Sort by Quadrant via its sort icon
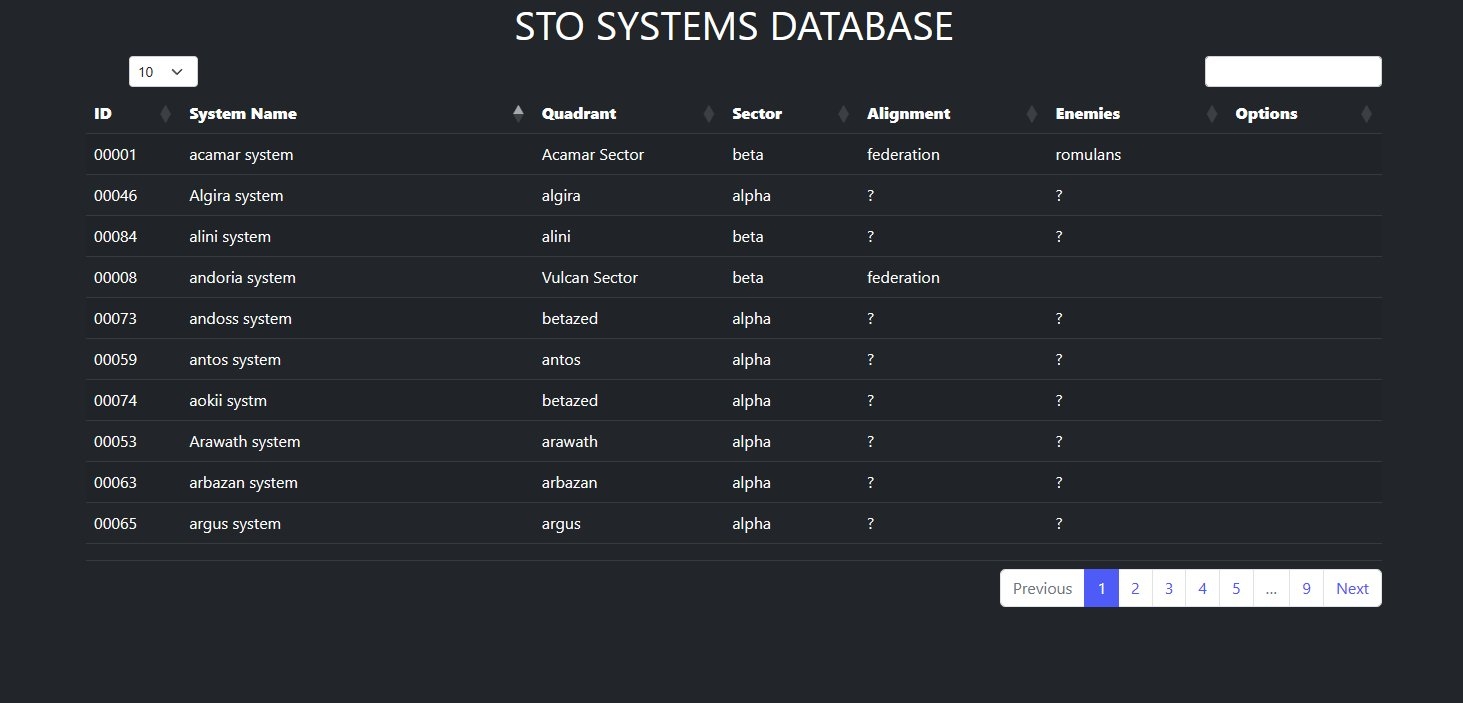1463x703 pixels. (708, 113)
